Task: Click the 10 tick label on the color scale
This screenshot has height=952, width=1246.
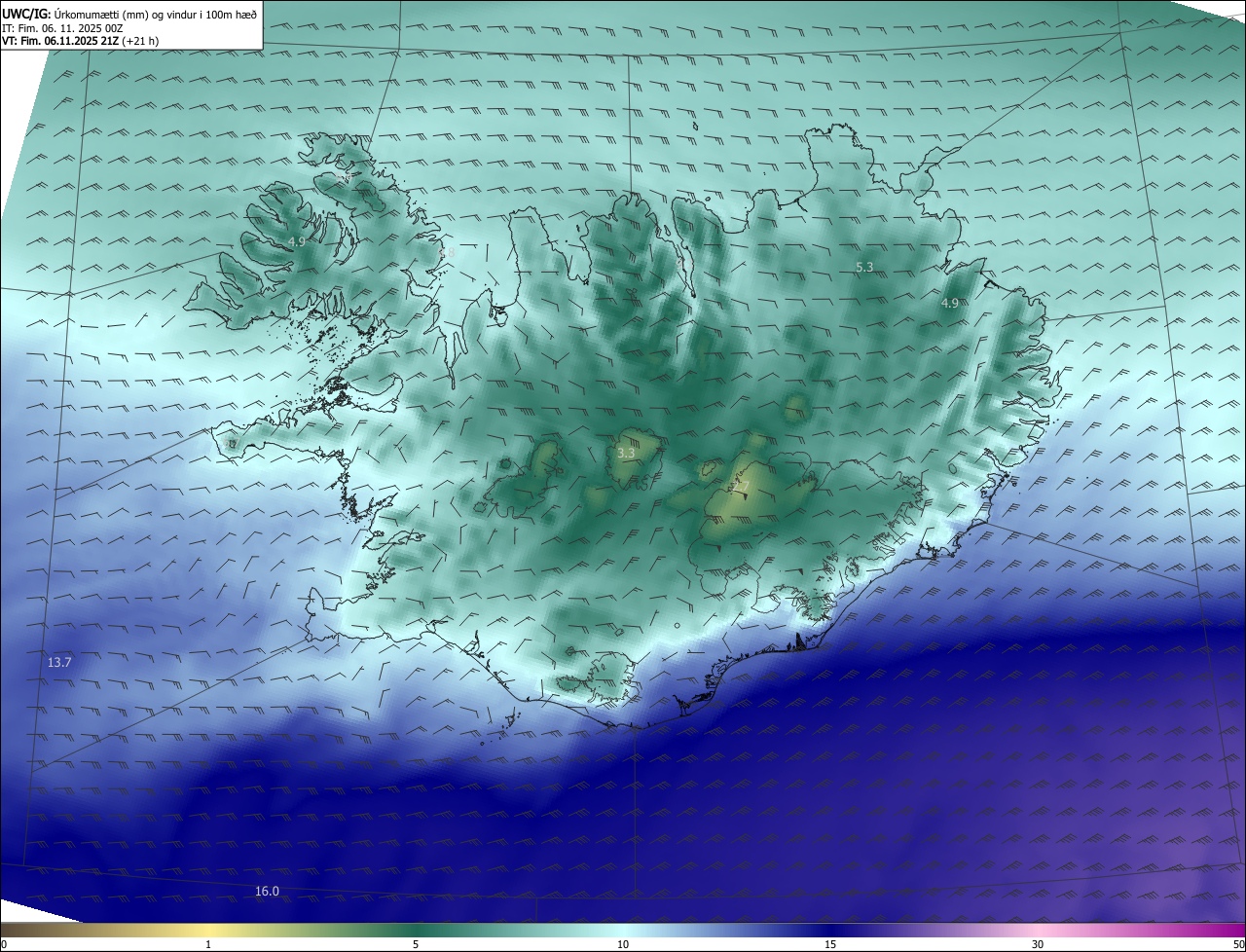Action: pos(623,944)
